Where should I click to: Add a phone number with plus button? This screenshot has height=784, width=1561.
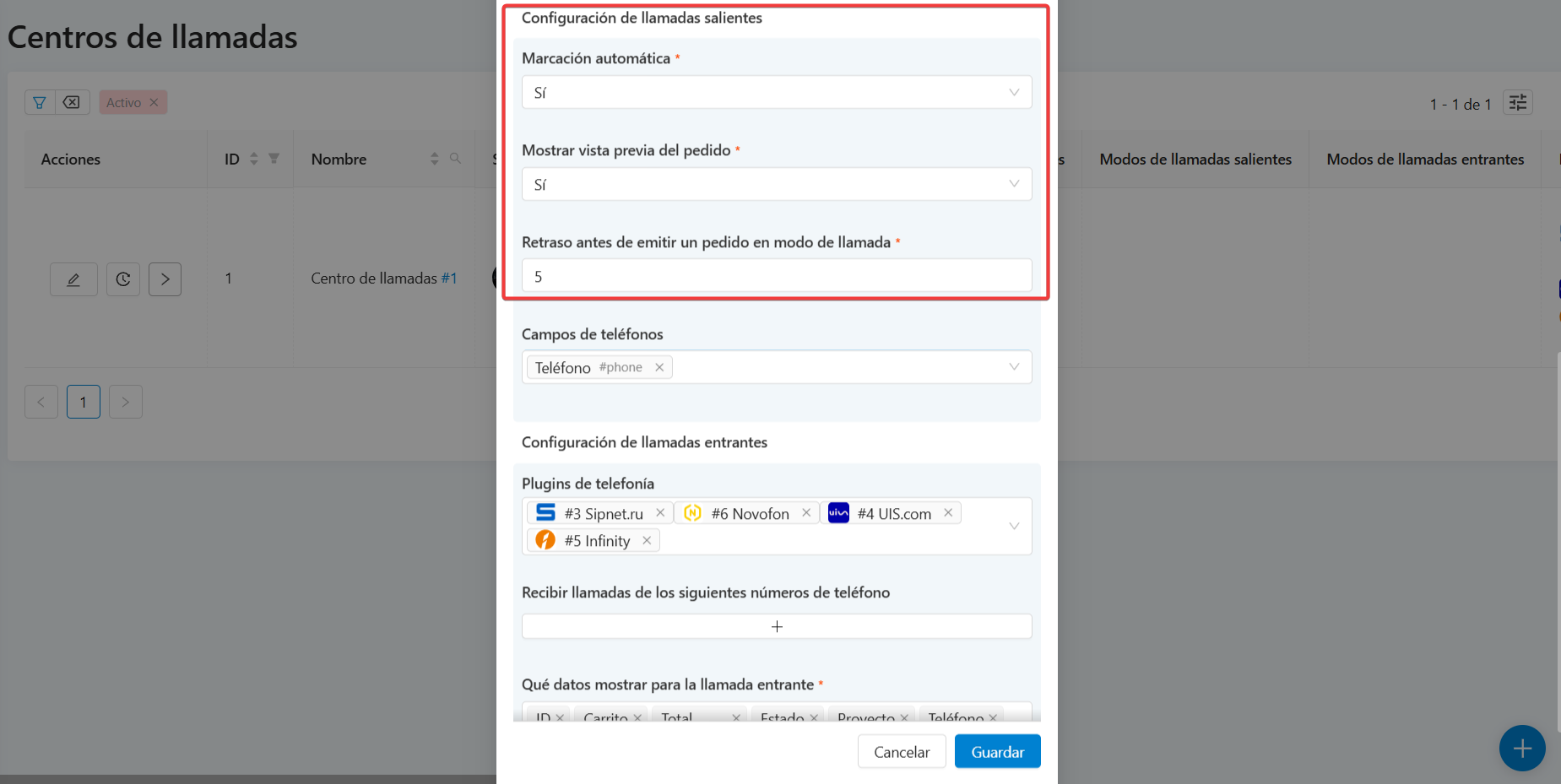[x=776, y=627]
